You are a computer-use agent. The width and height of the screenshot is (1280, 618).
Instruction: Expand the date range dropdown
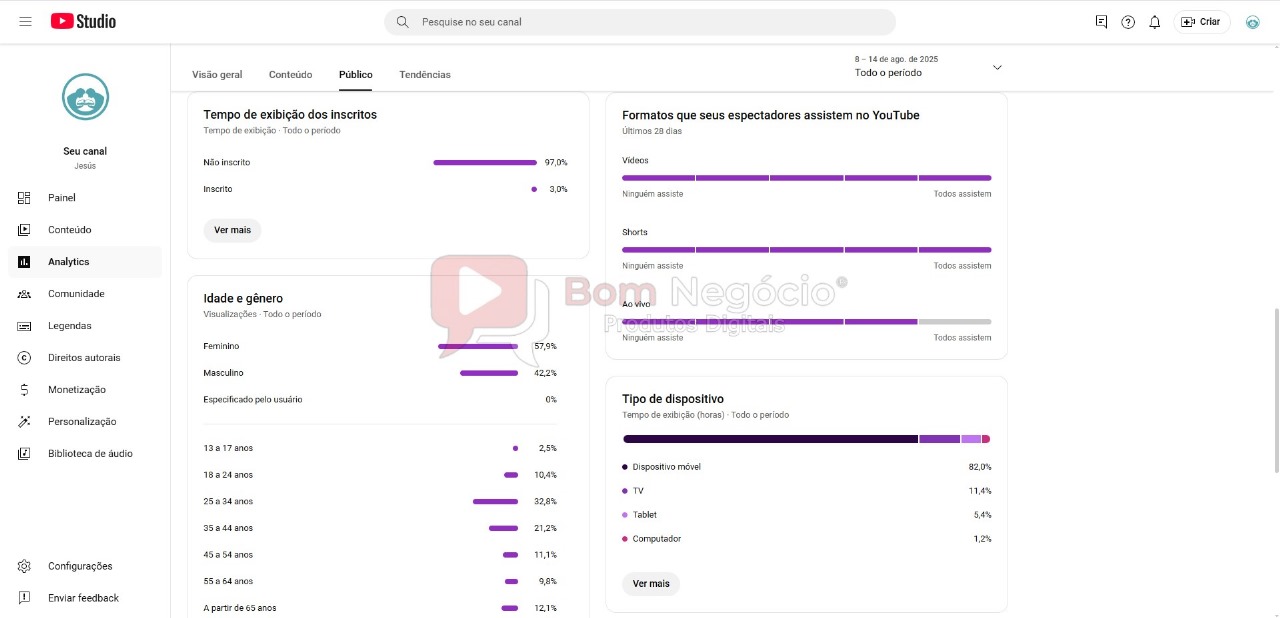pos(927,66)
